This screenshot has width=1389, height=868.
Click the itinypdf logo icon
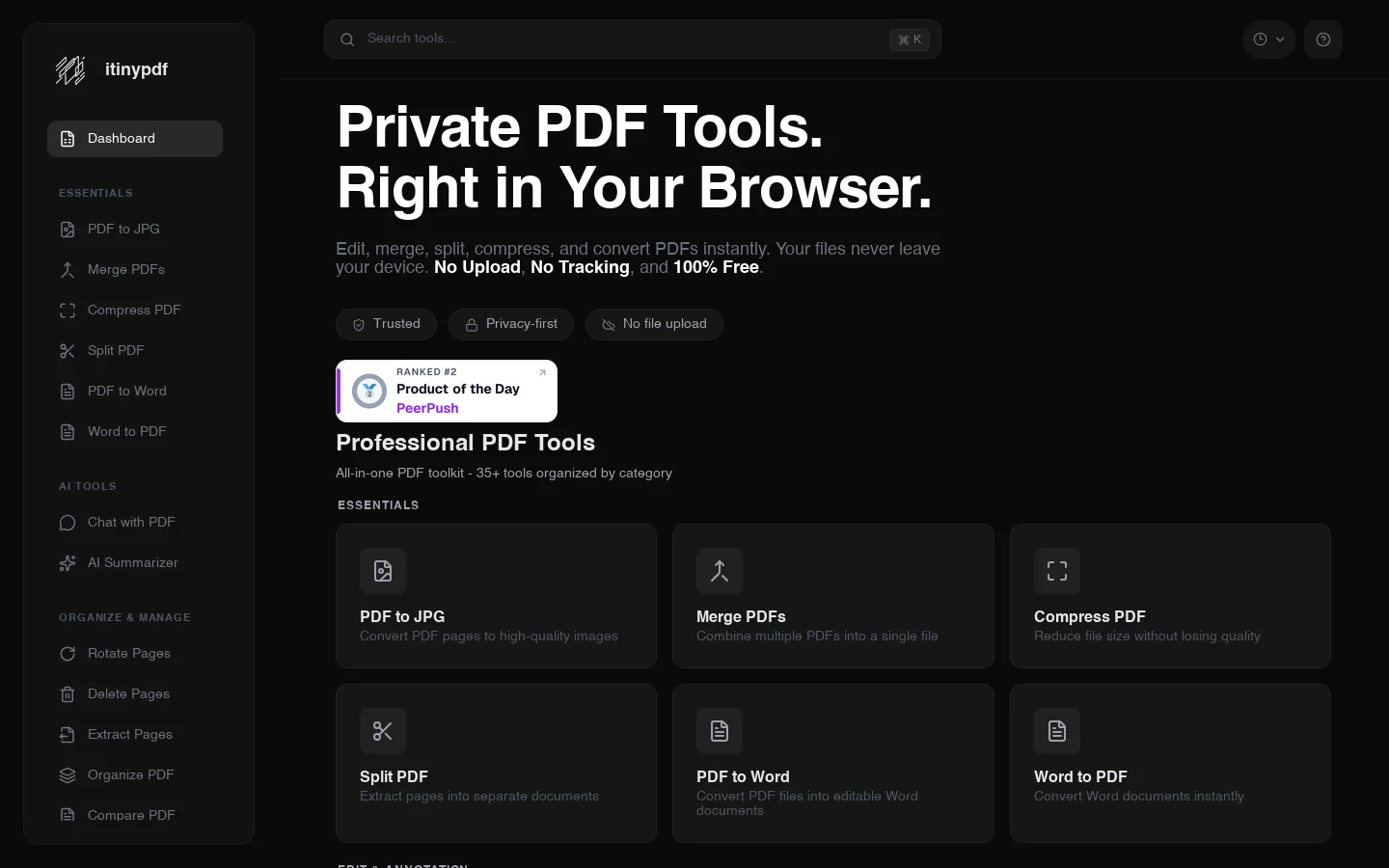coord(70,70)
